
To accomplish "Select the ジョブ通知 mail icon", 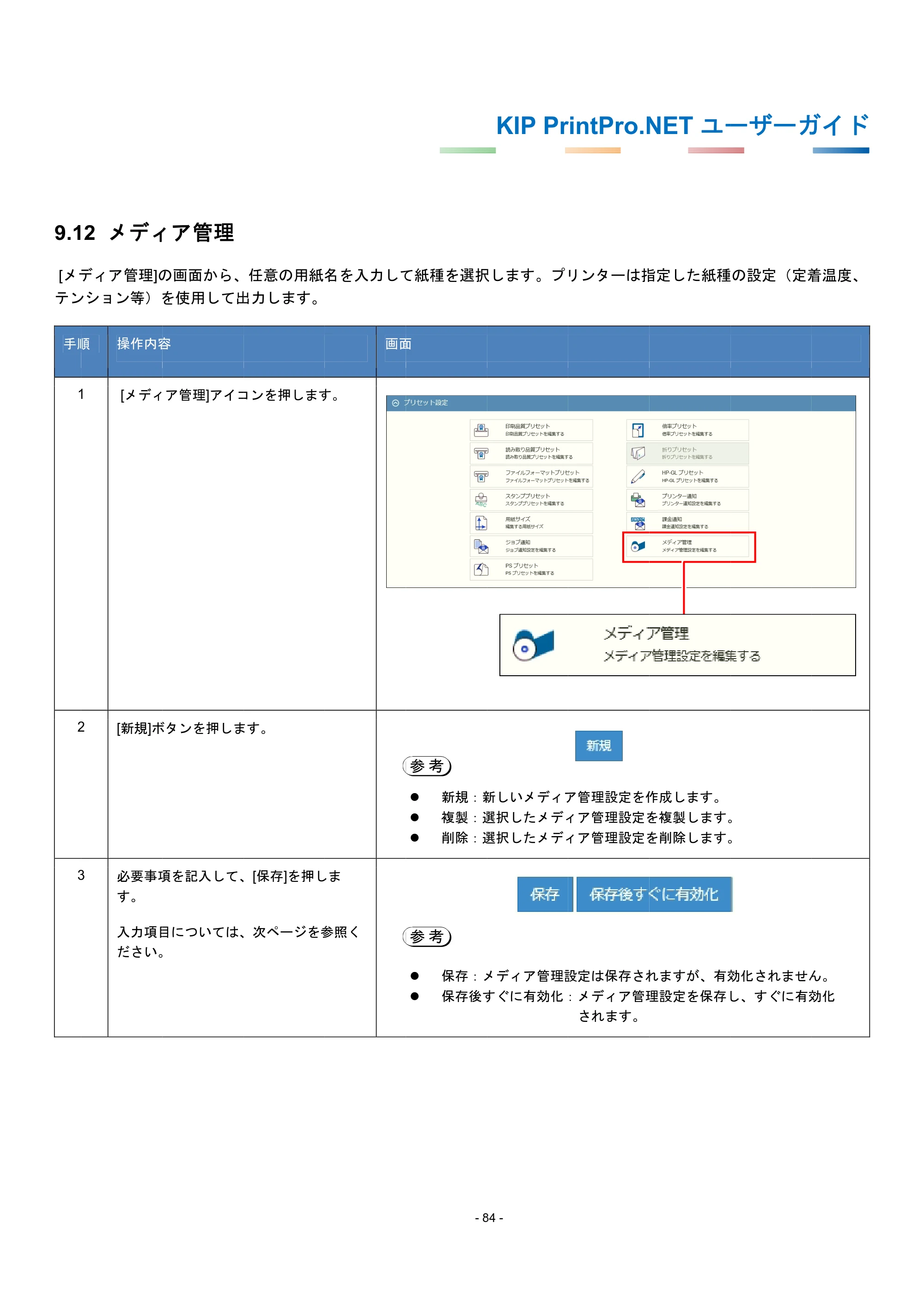I will pos(481,546).
